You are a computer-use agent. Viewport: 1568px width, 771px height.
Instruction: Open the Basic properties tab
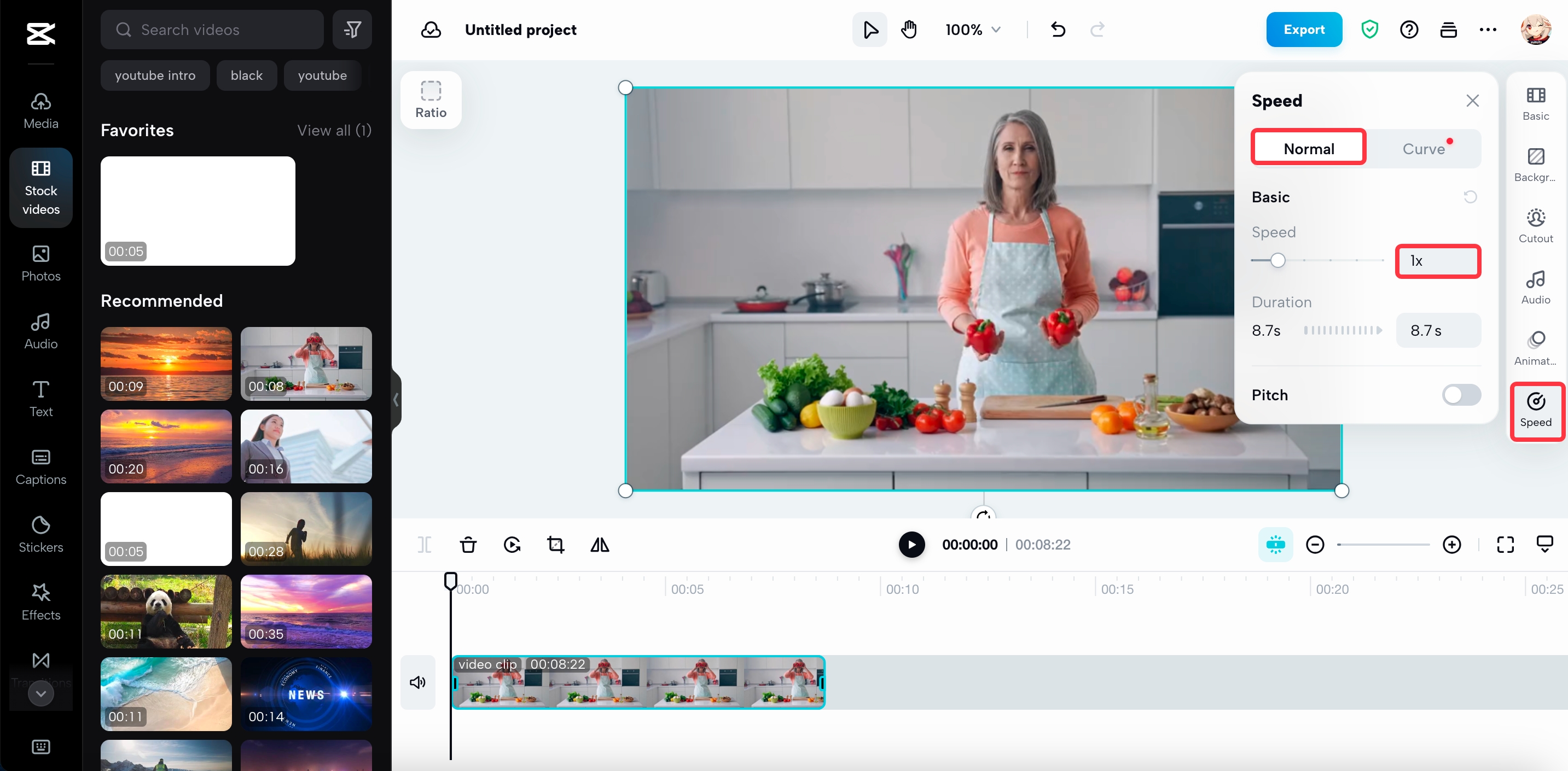(1536, 103)
